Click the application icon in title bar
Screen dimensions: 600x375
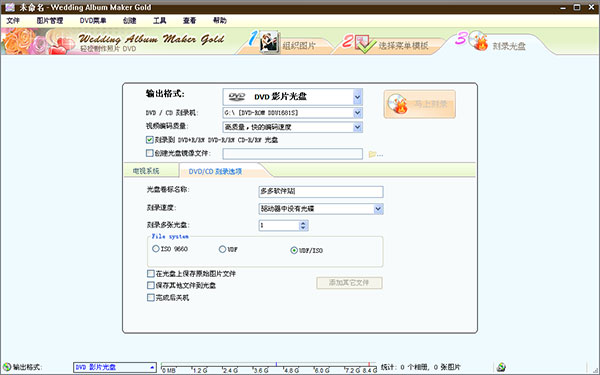click(x=10, y=7)
